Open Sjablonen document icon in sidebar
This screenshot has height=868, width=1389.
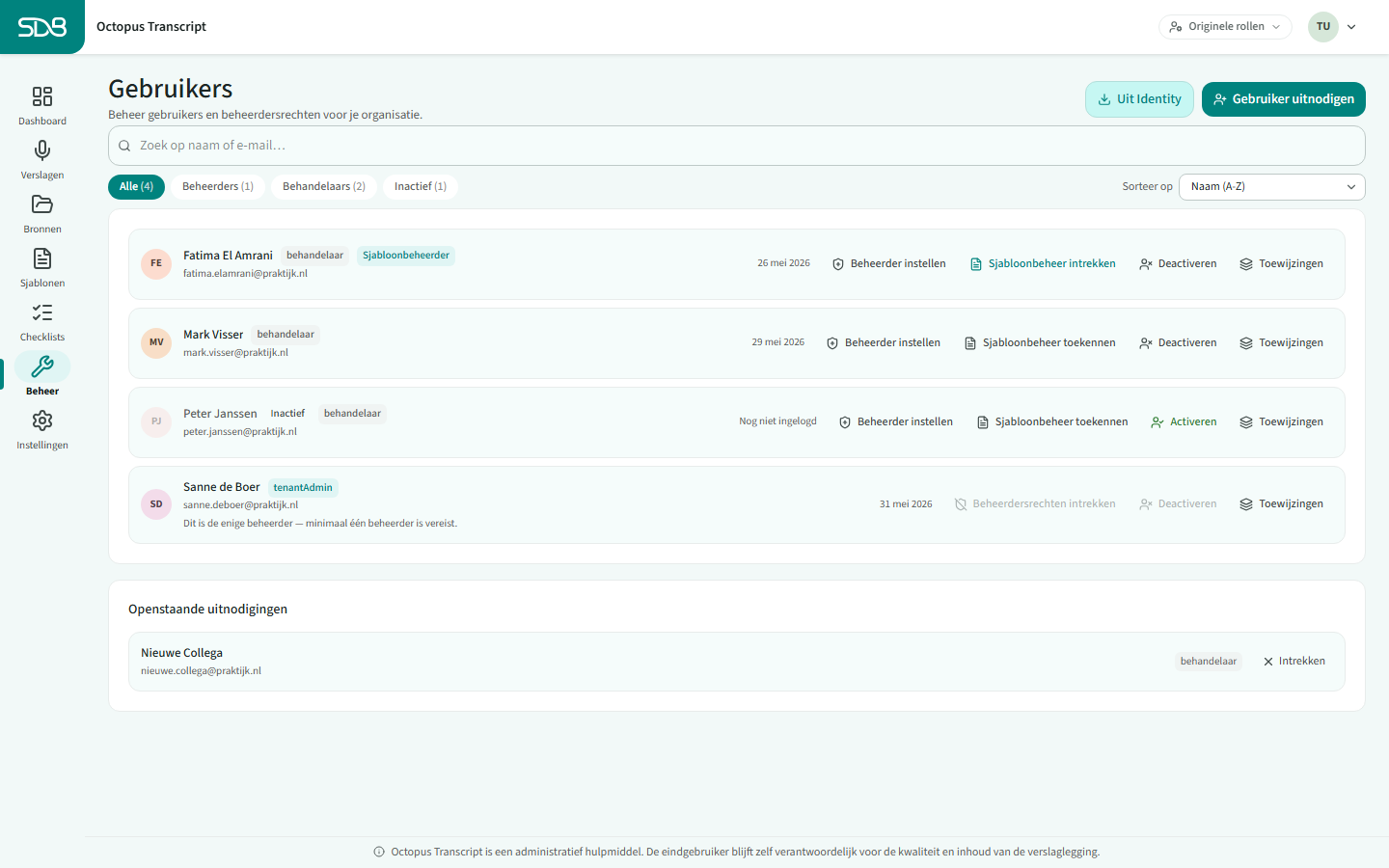tap(42, 258)
